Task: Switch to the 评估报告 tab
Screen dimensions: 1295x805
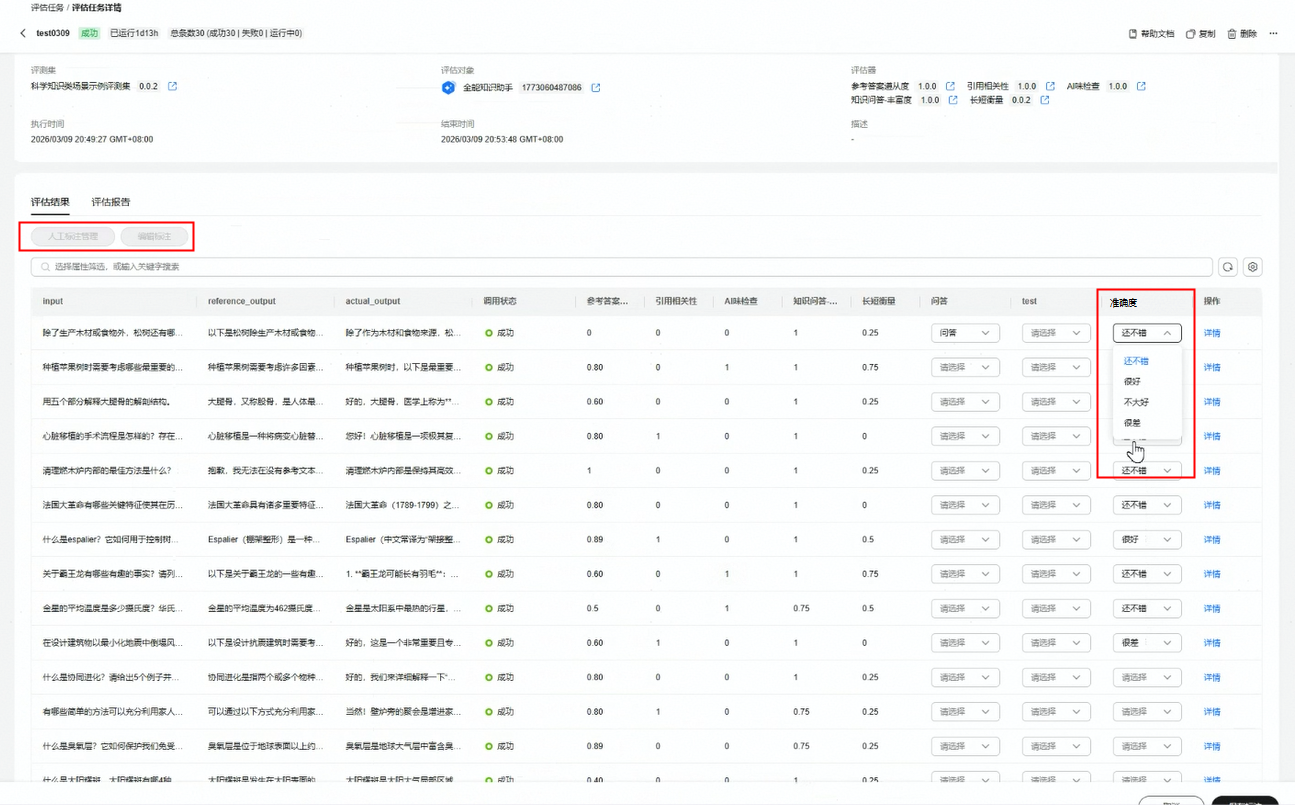Action: pos(111,202)
